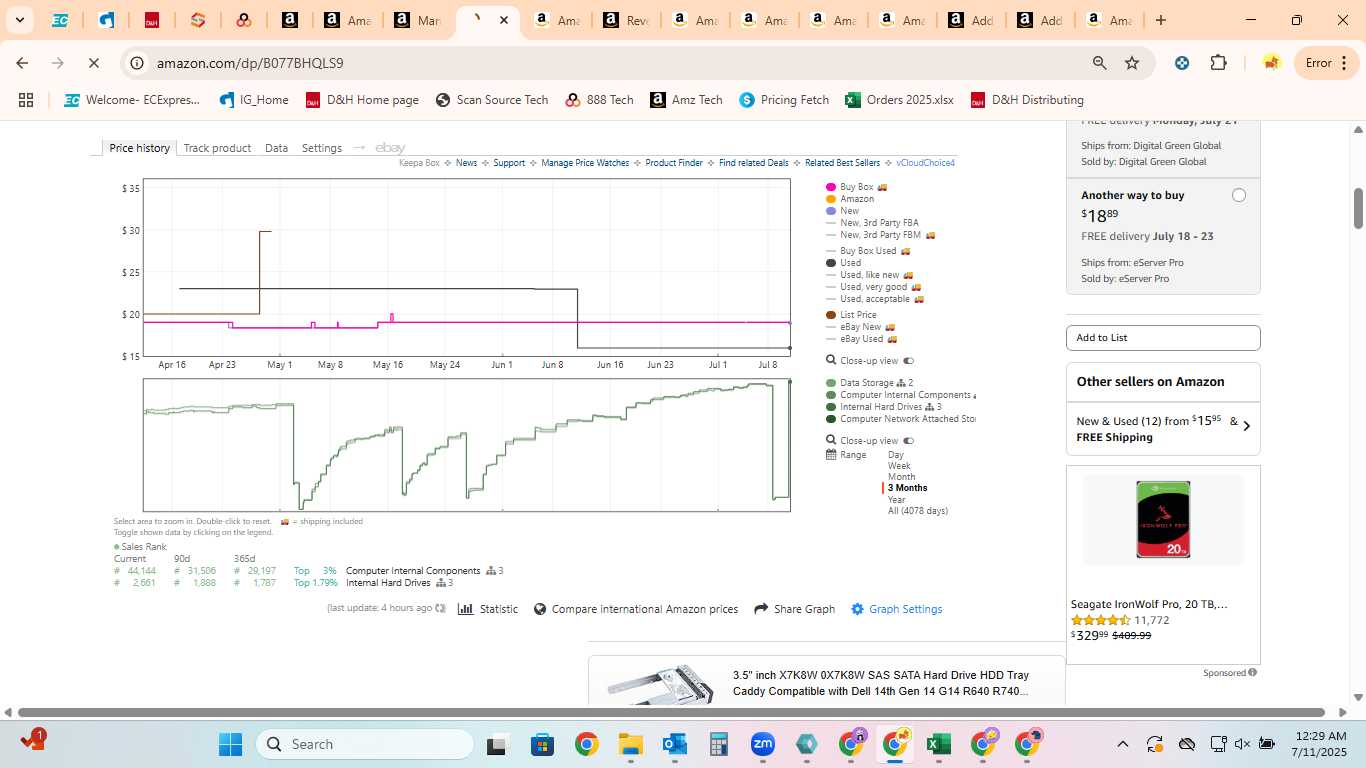Open the tab search dropdown arrow
1366x768 pixels.
(19, 20)
